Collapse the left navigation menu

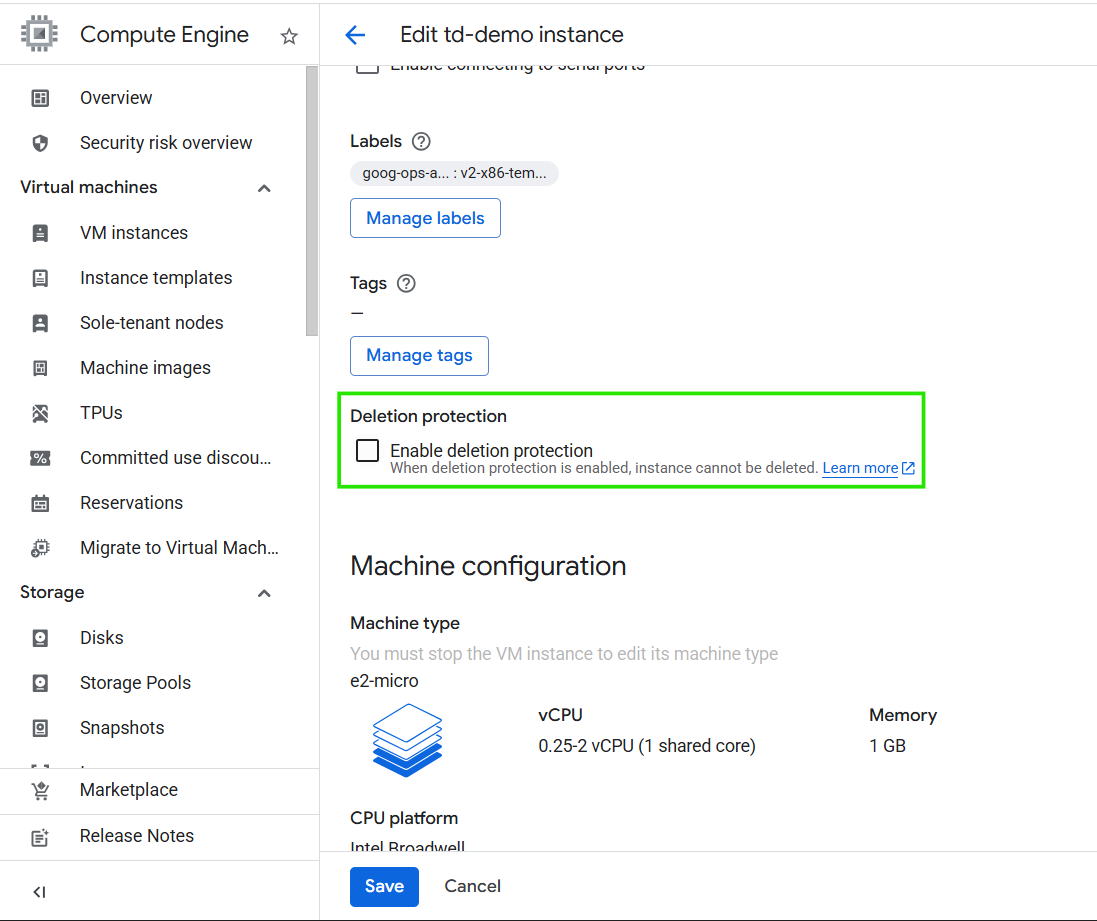[x=39, y=891]
